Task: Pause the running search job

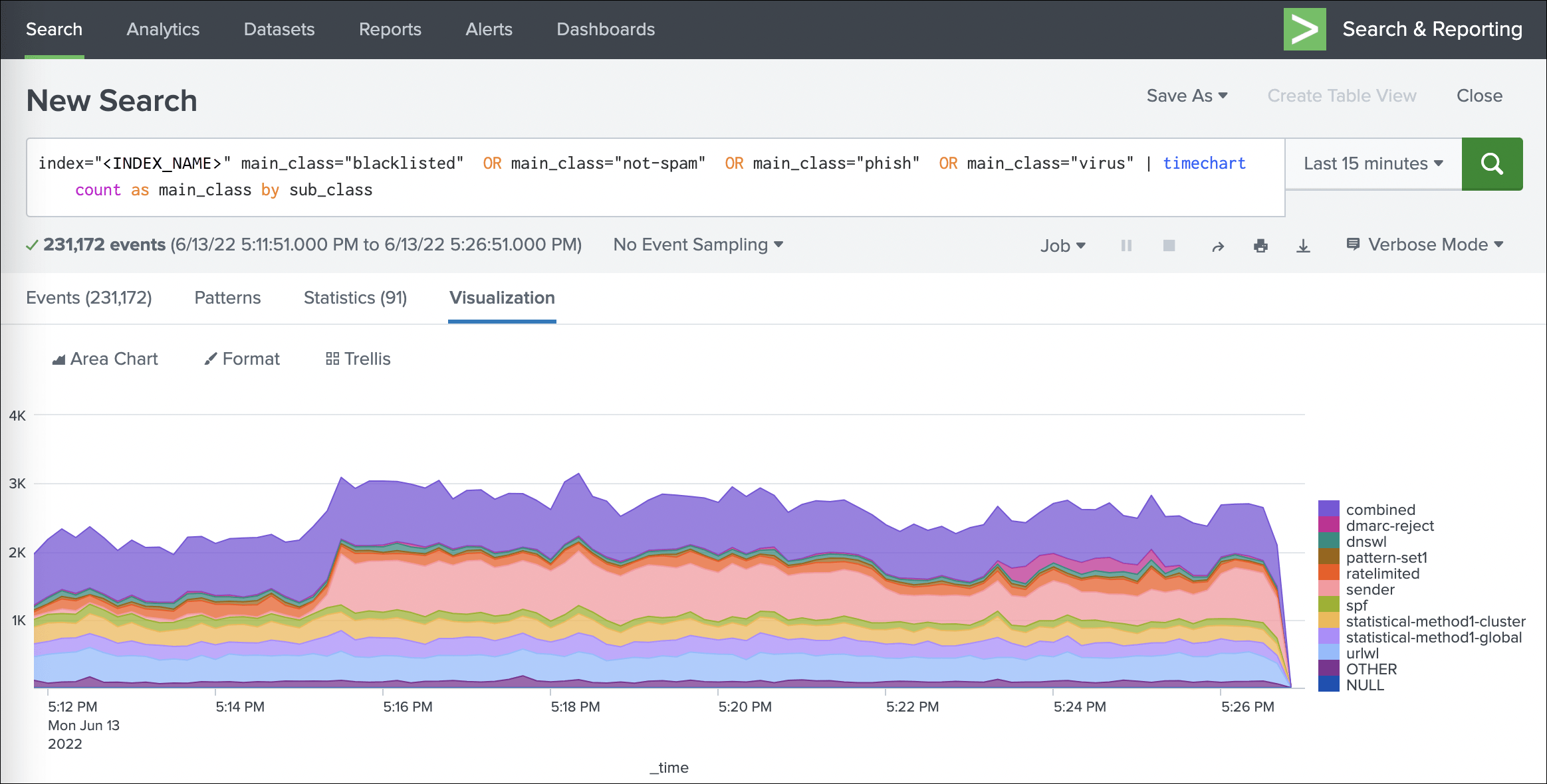Action: [1126, 245]
